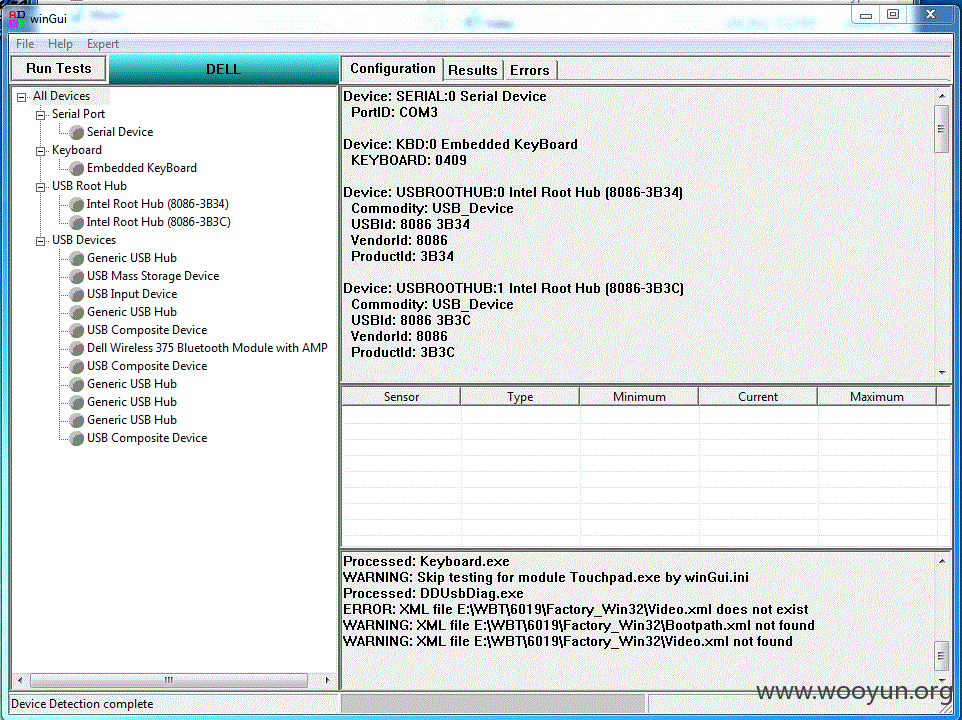Click the Maximum column header
Screen dimensions: 962x720
pos(877,397)
